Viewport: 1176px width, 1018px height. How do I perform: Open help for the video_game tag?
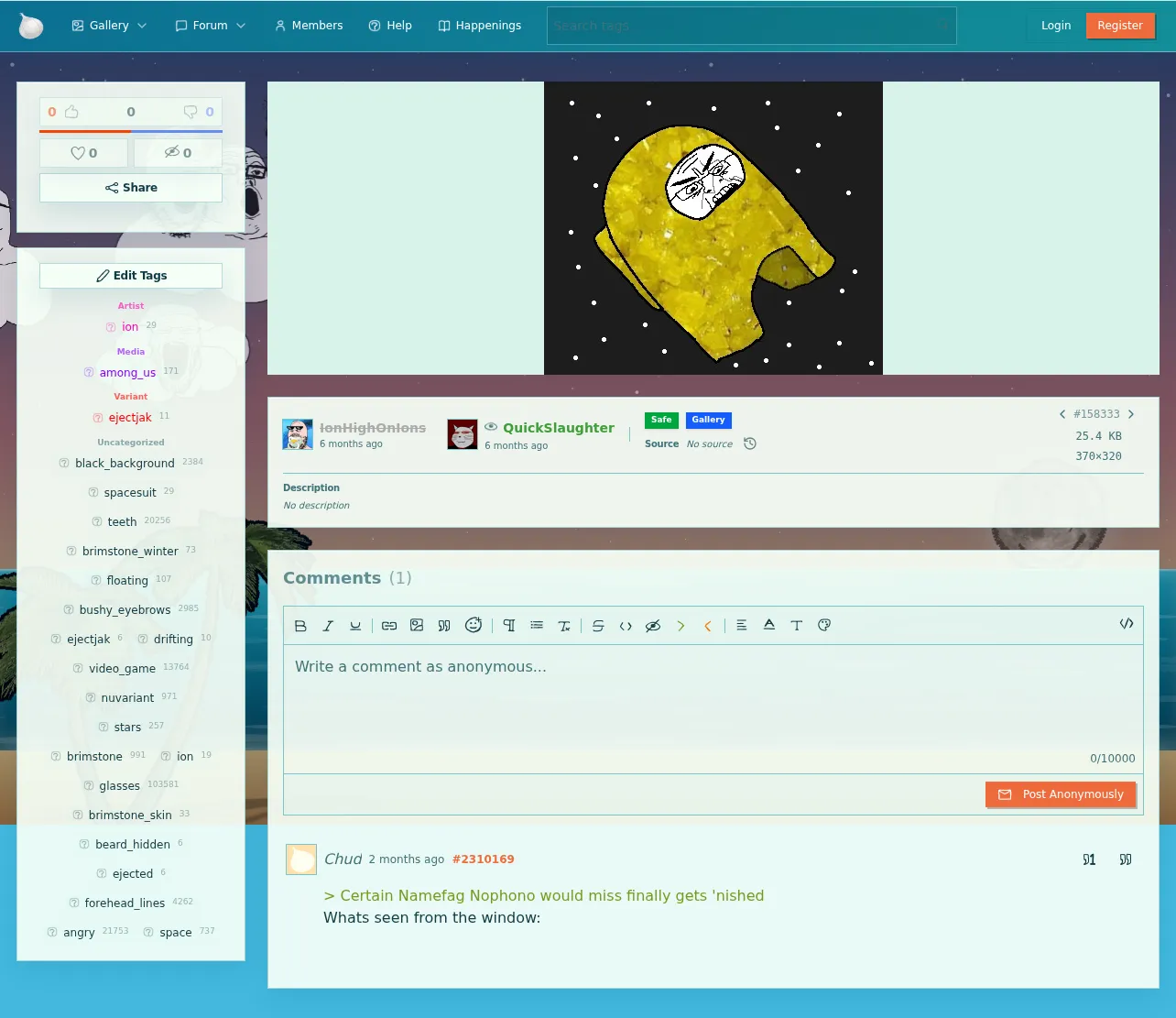pos(78,669)
